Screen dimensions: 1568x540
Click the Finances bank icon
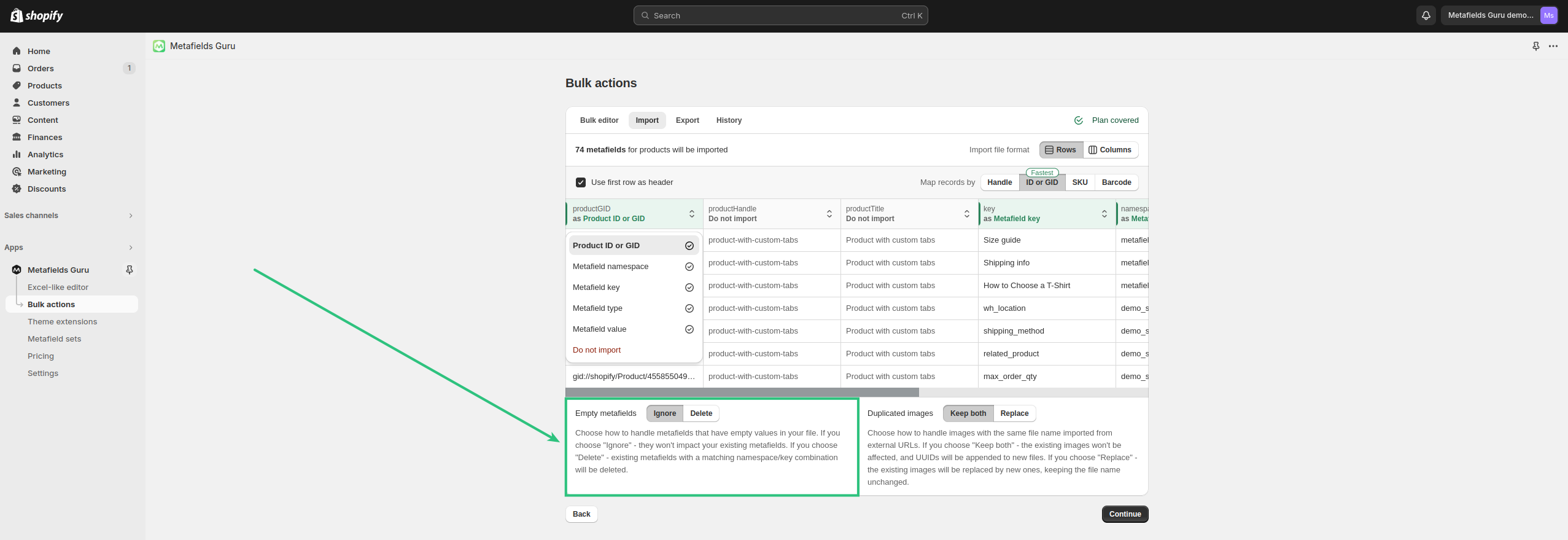(17, 137)
